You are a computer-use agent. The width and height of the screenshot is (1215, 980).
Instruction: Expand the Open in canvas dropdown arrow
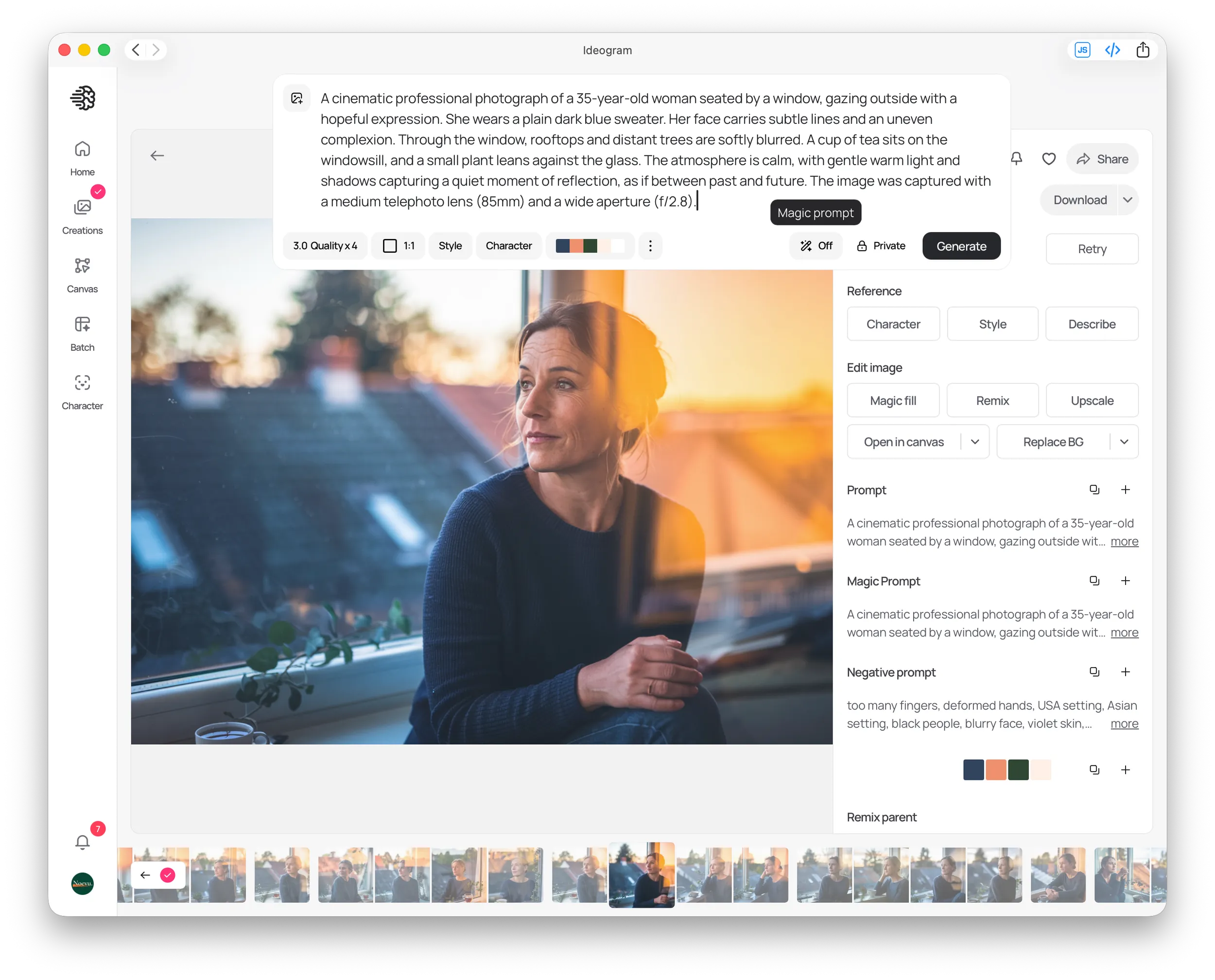pos(975,442)
